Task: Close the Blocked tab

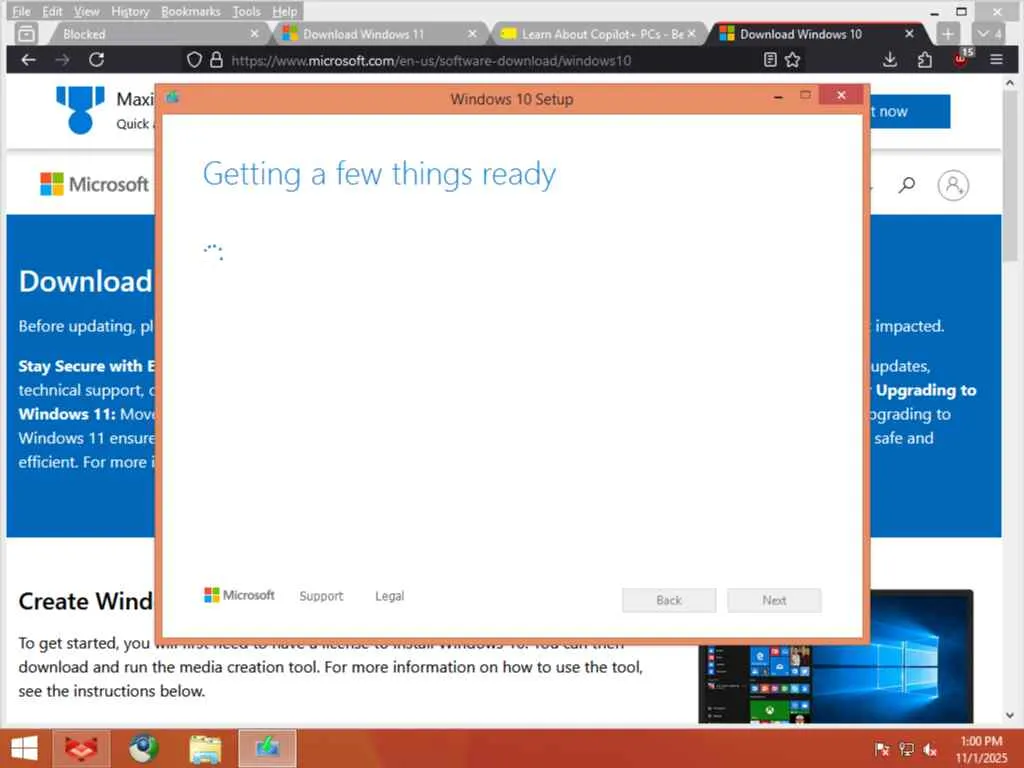Action: click(254, 33)
